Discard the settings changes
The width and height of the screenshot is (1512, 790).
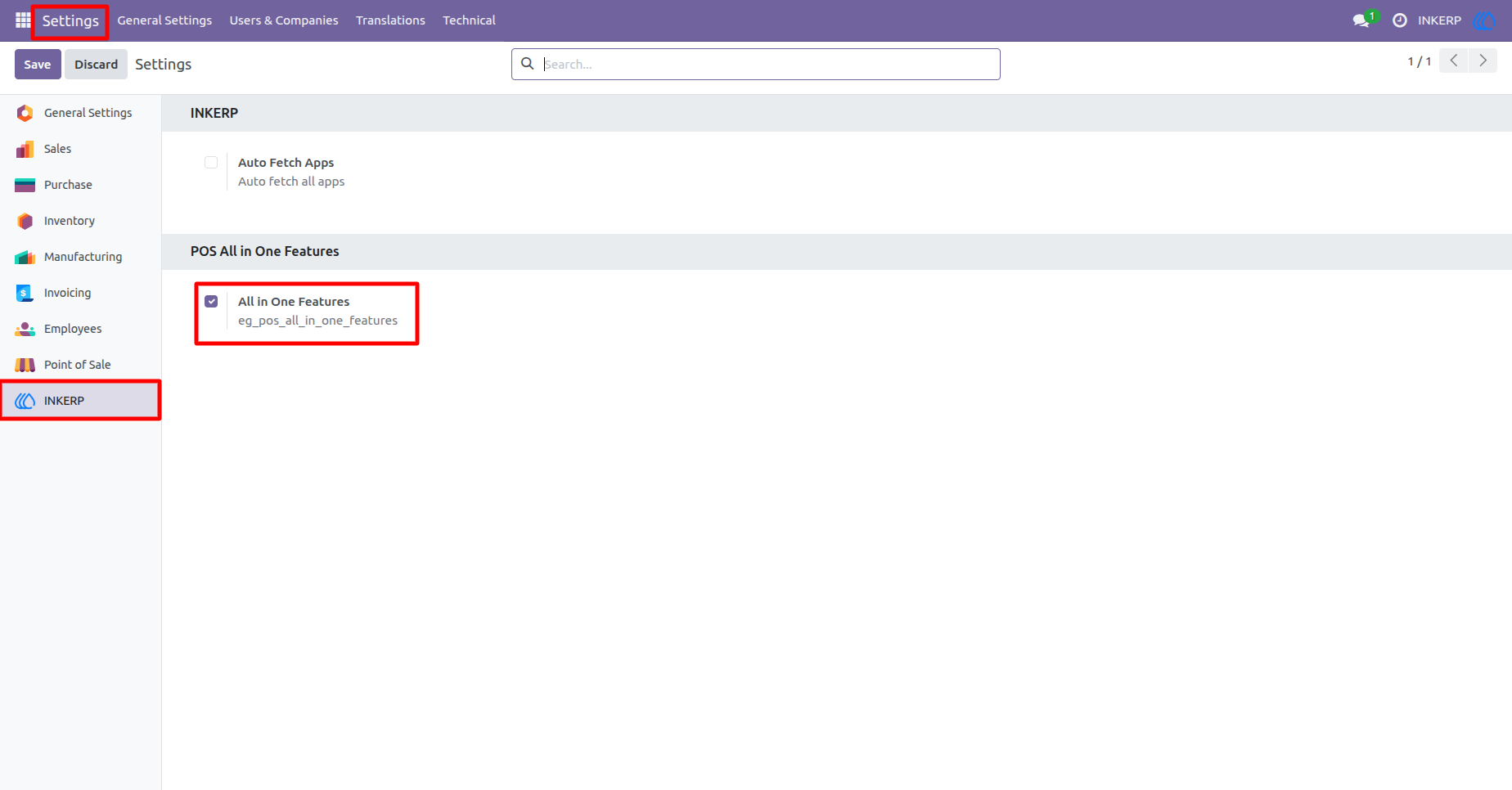click(97, 64)
